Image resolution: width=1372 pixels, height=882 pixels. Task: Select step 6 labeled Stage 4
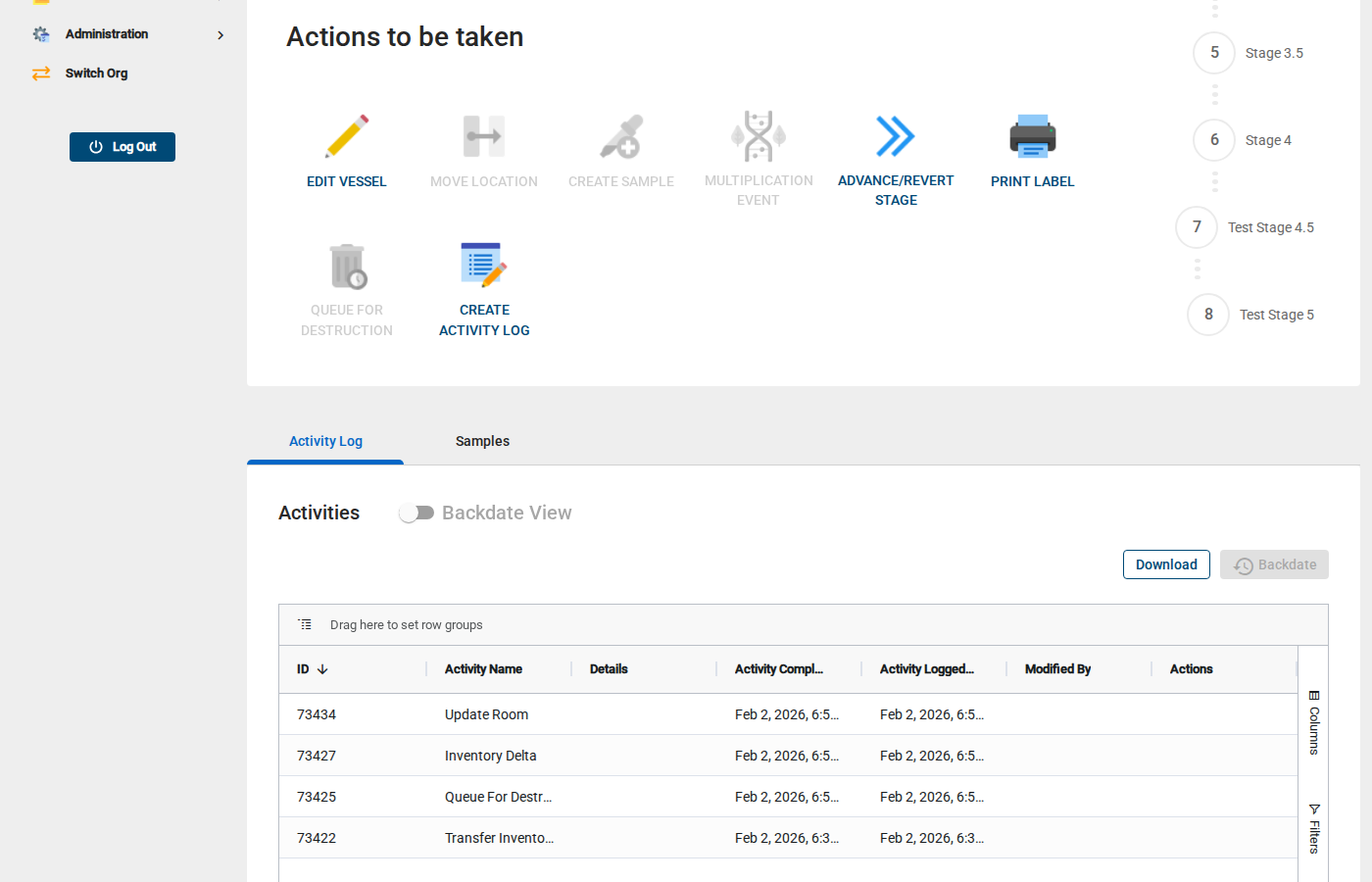1214,140
